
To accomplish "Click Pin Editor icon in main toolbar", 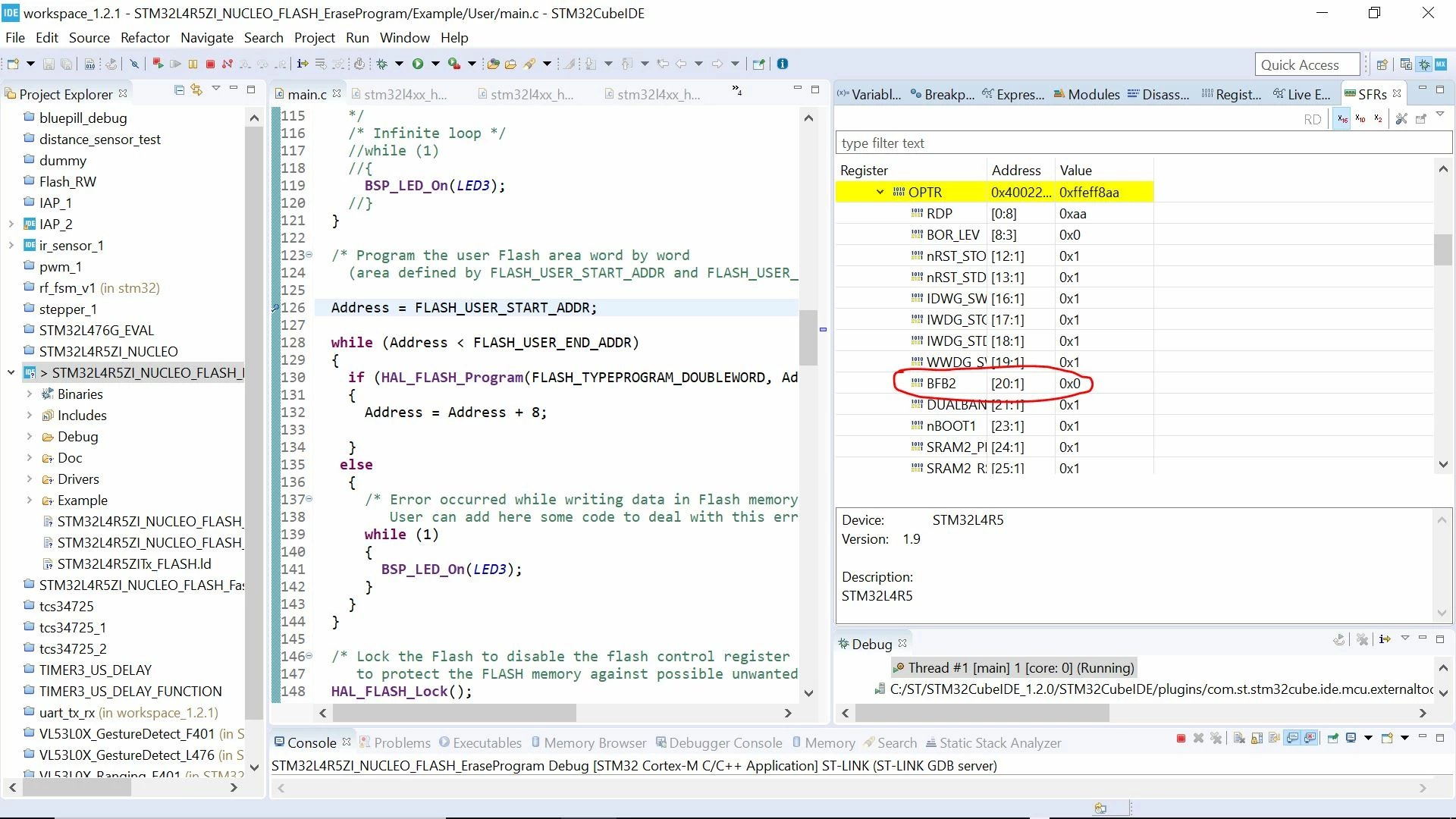I will coord(758,64).
